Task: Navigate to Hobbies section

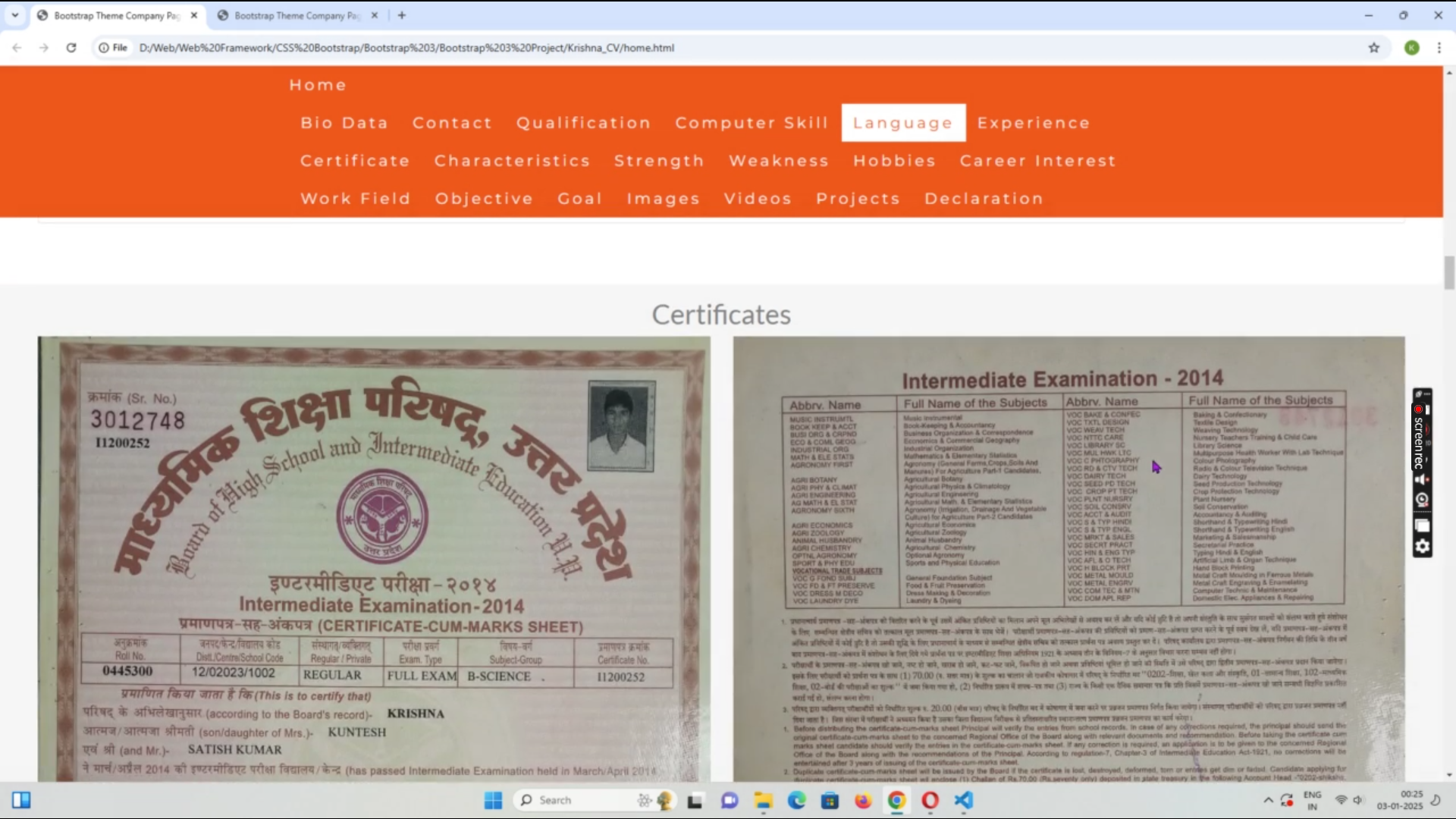Action: pyautogui.click(x=895, y=161)
